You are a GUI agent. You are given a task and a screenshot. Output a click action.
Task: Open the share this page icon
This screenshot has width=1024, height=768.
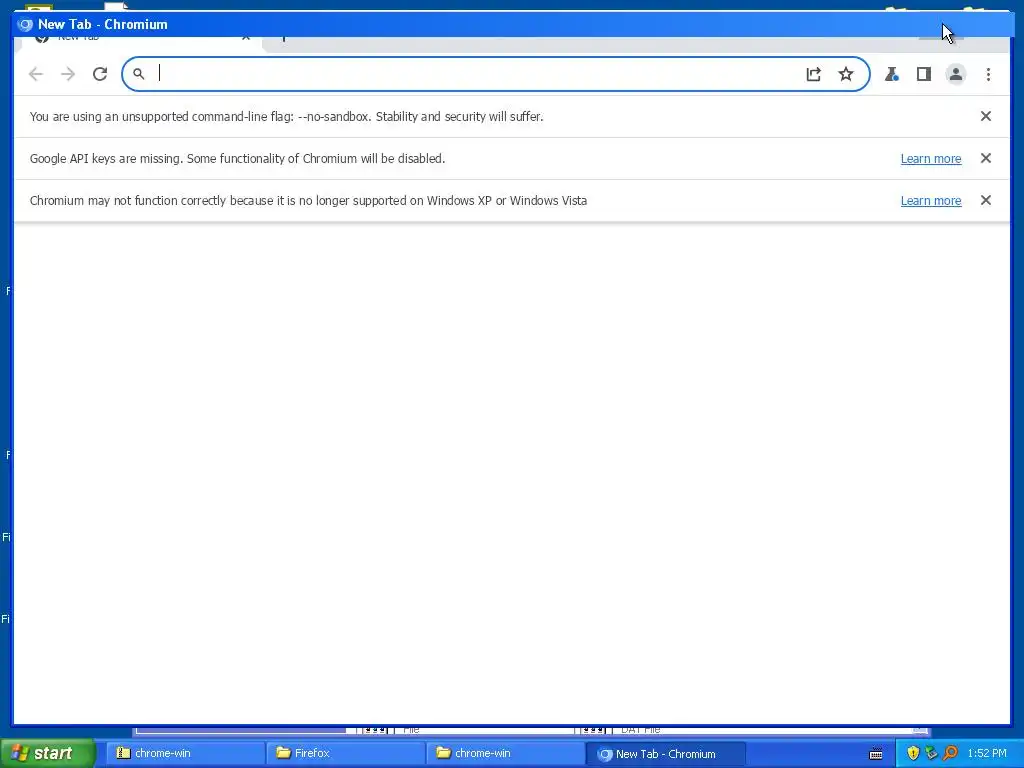(x=813, y=74)
